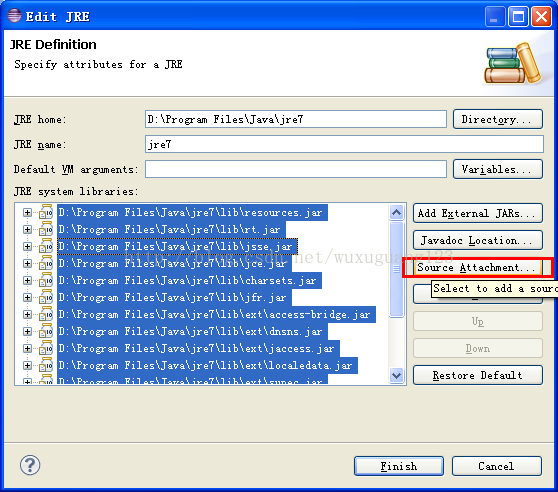Click the library list scroll-down arrow
558x492 pixels.
(x=396, y=375)
